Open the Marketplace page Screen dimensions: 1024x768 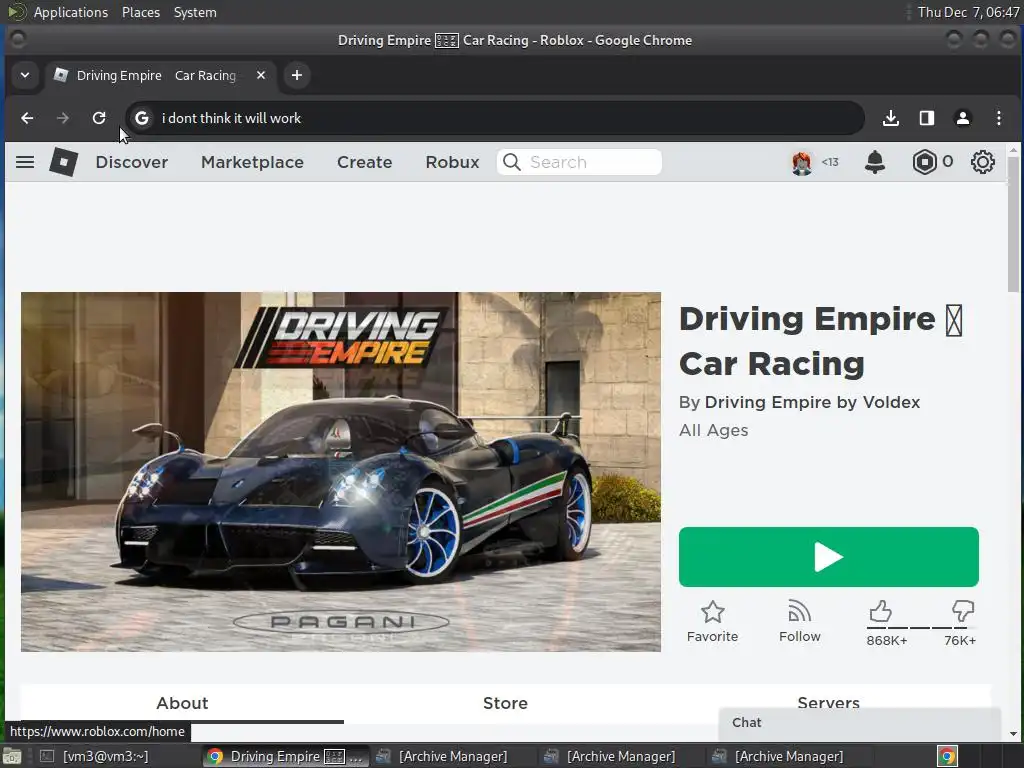coord(252,162)
